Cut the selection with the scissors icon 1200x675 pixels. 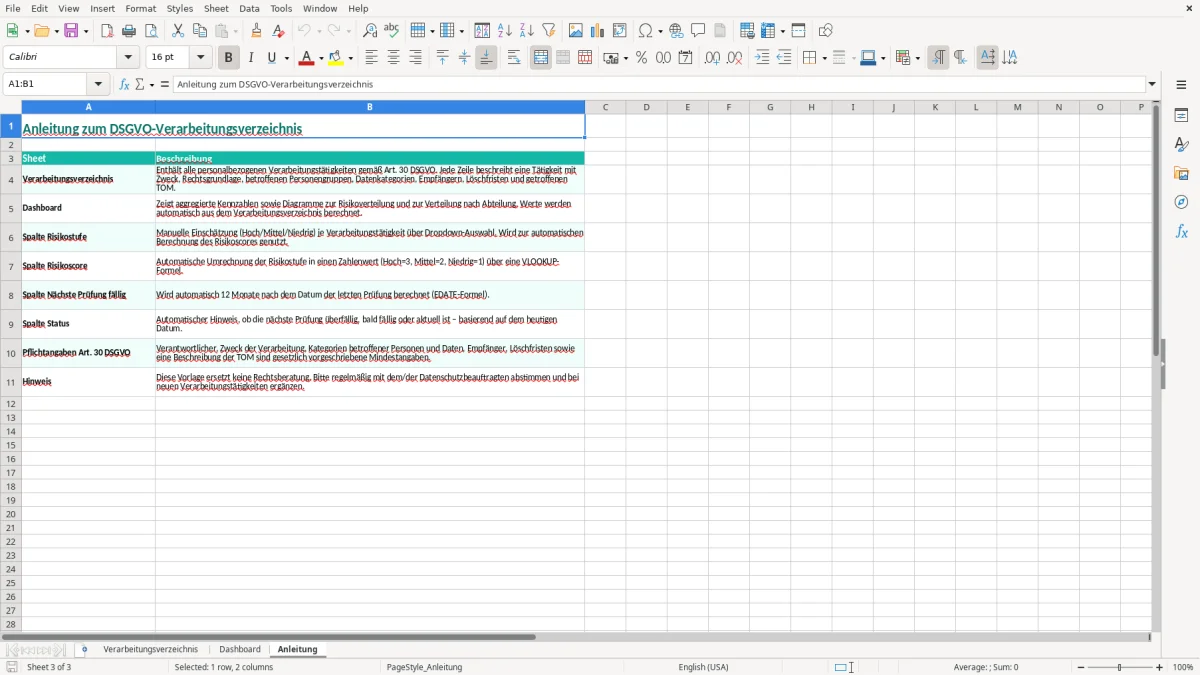[178, 31]
